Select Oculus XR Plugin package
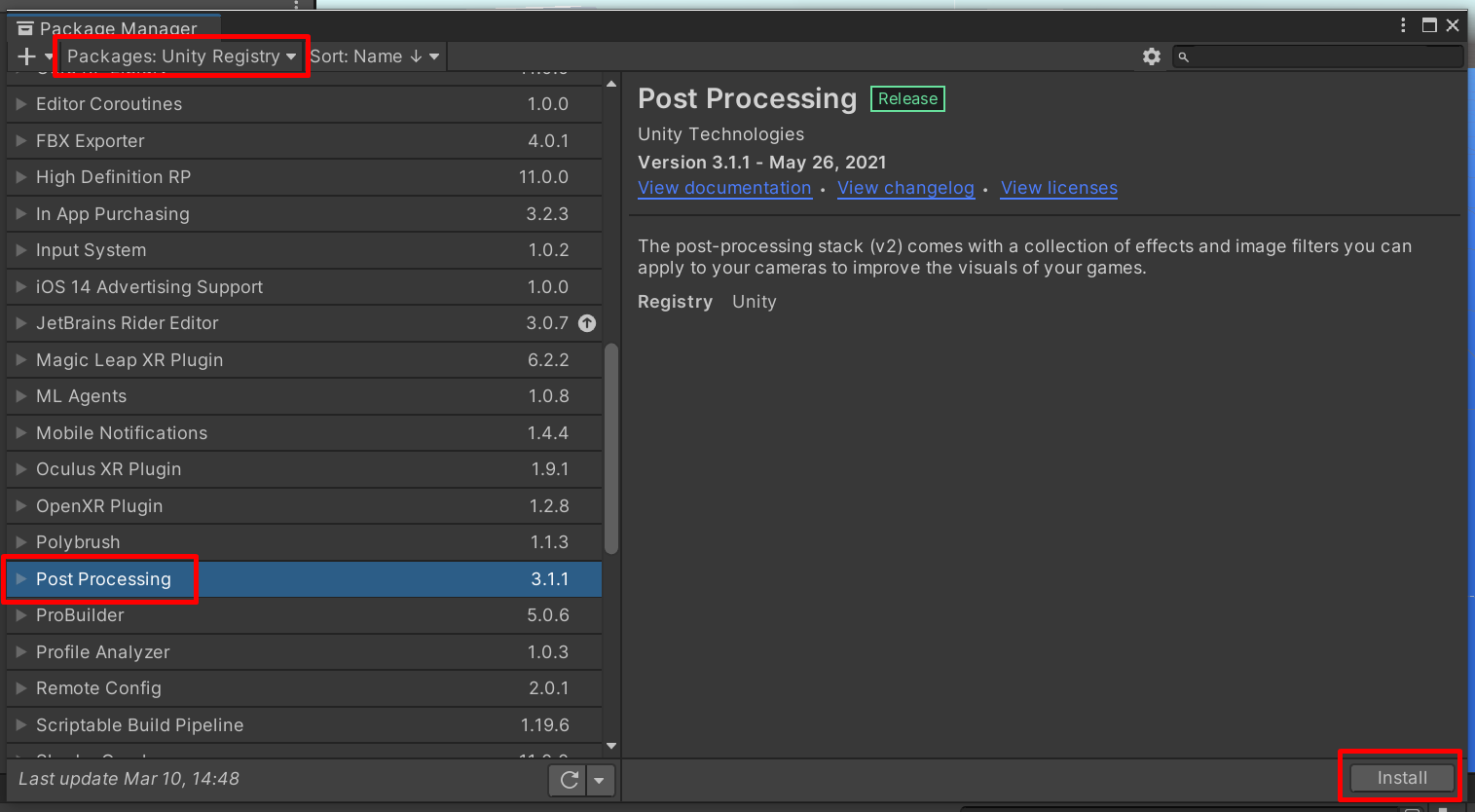Screen dimensions: 1475x812 [x=304, y=469]
